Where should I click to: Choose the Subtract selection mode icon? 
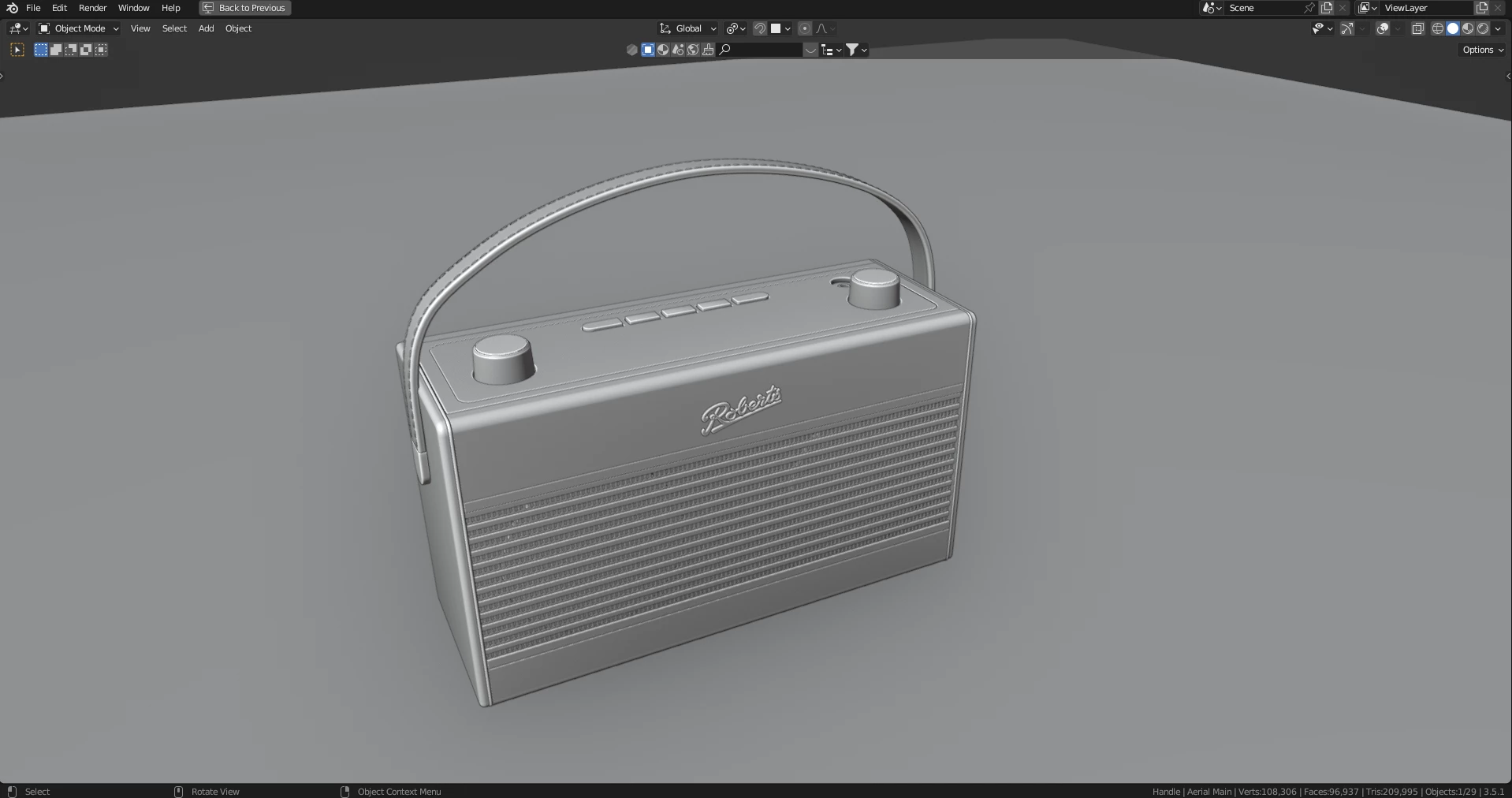[71, 50]
